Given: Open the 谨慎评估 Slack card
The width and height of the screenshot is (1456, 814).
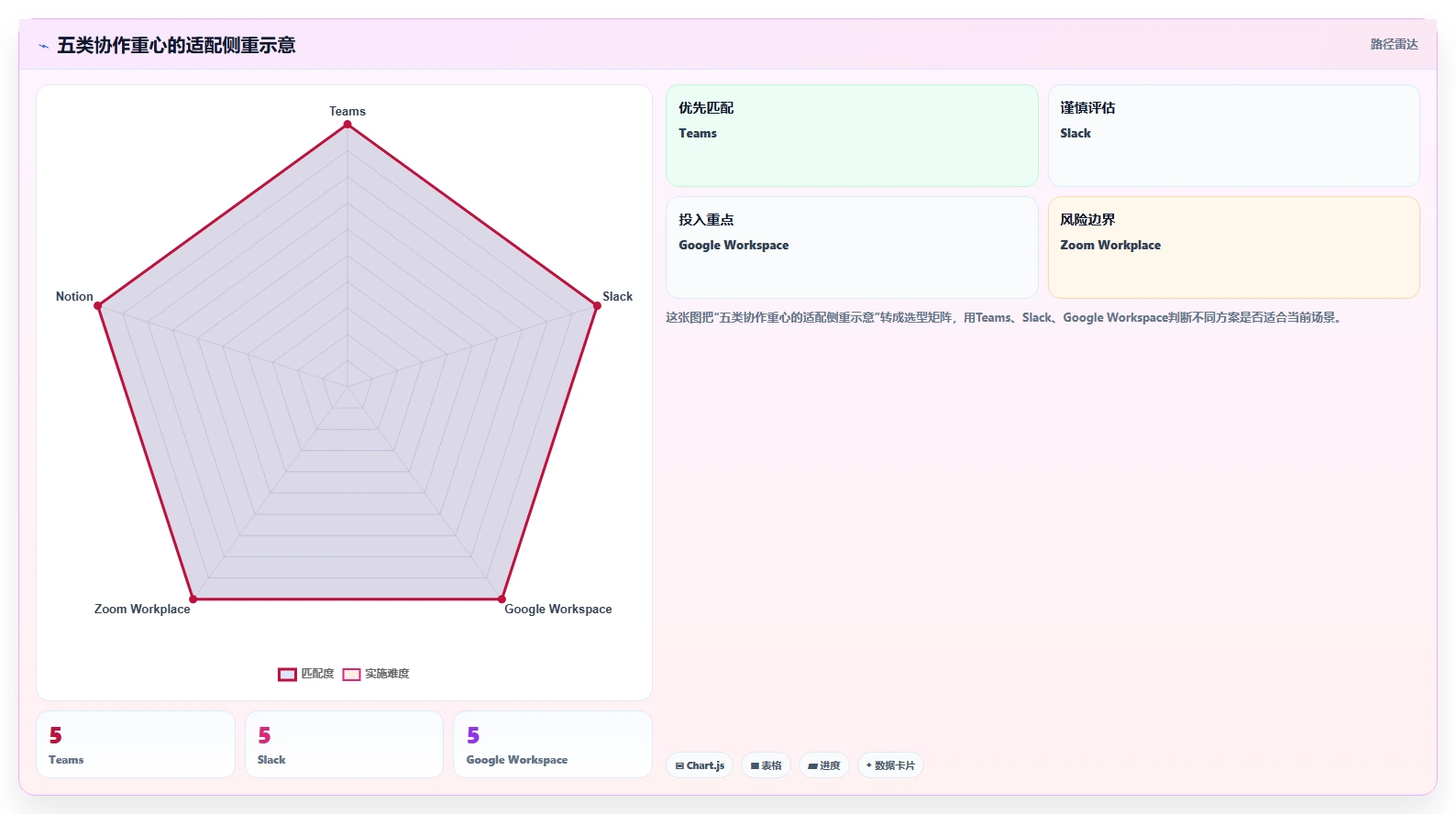Looking at the screenshot, I should point(1234,136).
